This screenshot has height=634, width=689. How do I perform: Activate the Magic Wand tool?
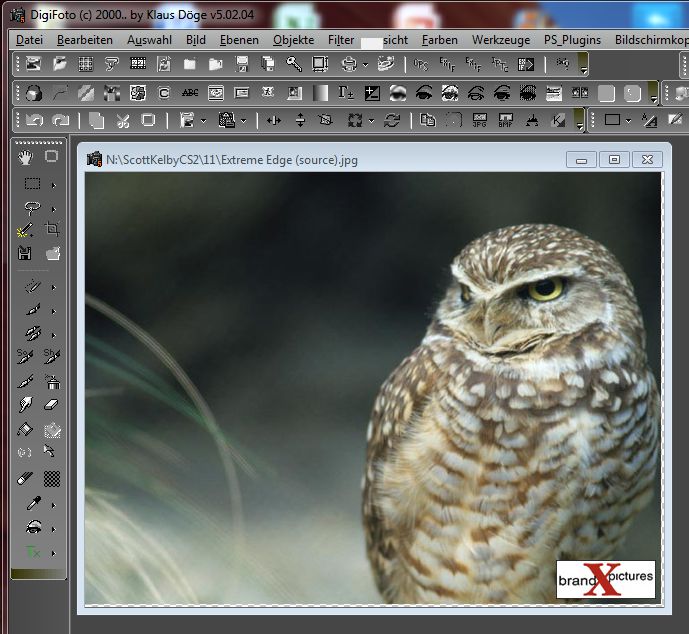26,230
